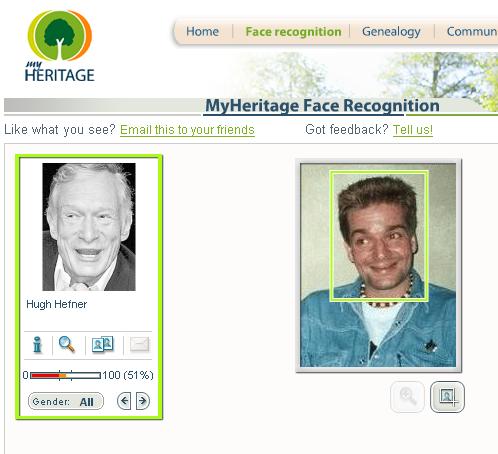Image resolution: width=498 pixels, height=454 pixels.
Task: Click the envelope email icon in the match card
Action: (139, 344)
